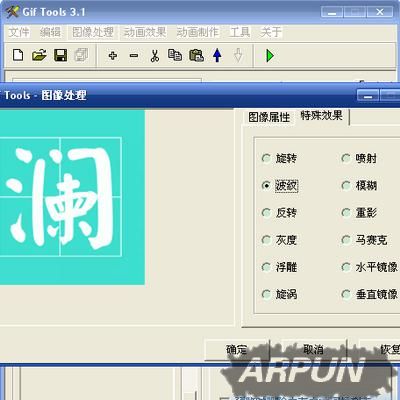The image size is (400, 400).
Task: Open the 动画制作 menu
Action: click(198, 32)
